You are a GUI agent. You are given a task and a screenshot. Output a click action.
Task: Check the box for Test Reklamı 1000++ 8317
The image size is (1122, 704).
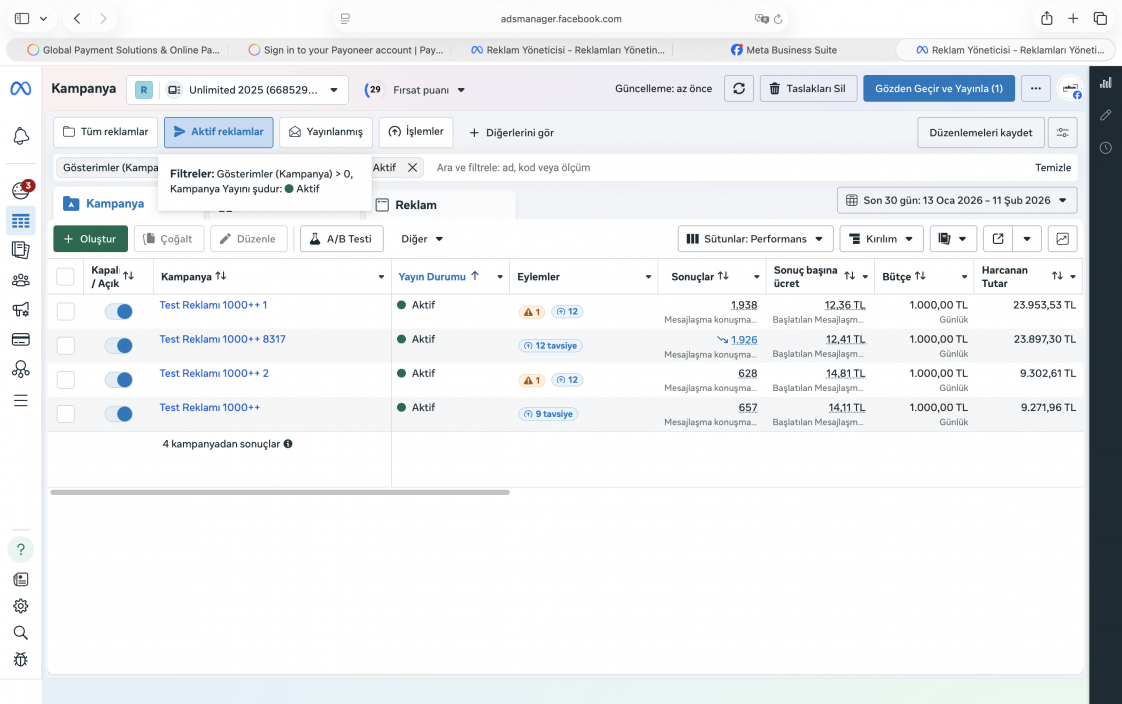point(66,346)
